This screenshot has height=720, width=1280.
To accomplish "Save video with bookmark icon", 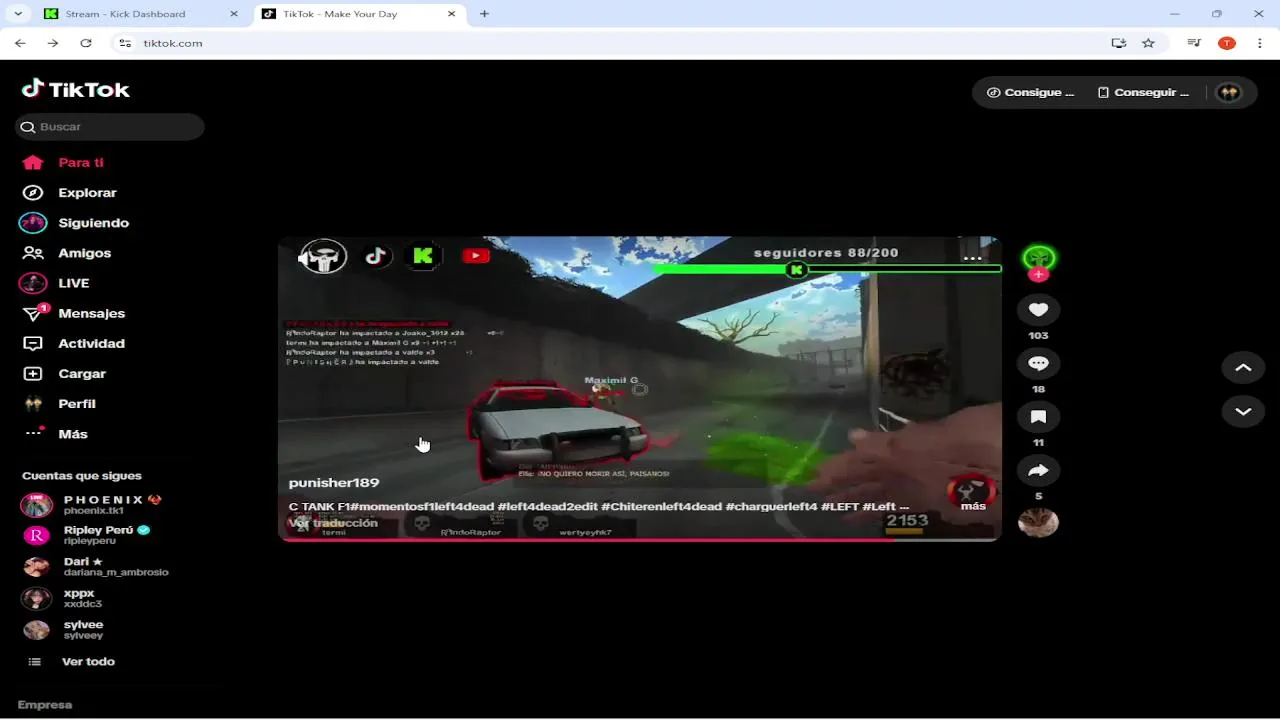I will [1038, 417].
